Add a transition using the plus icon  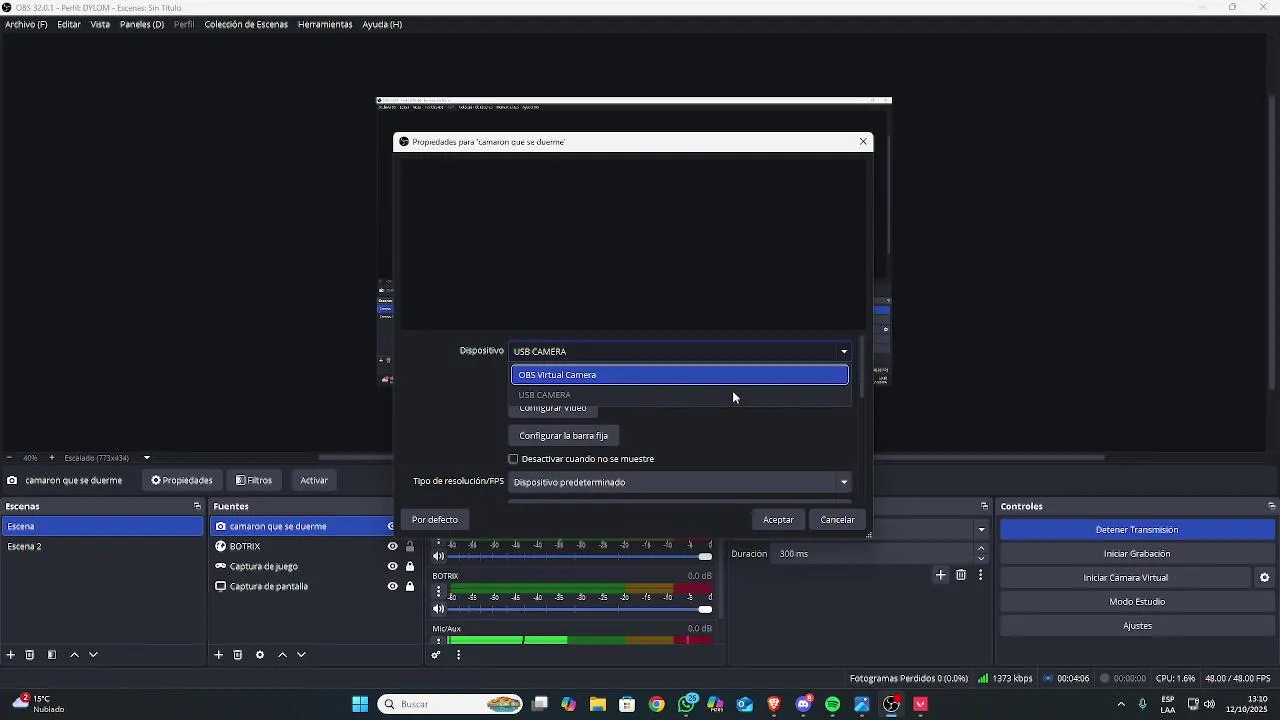(940, 575)
